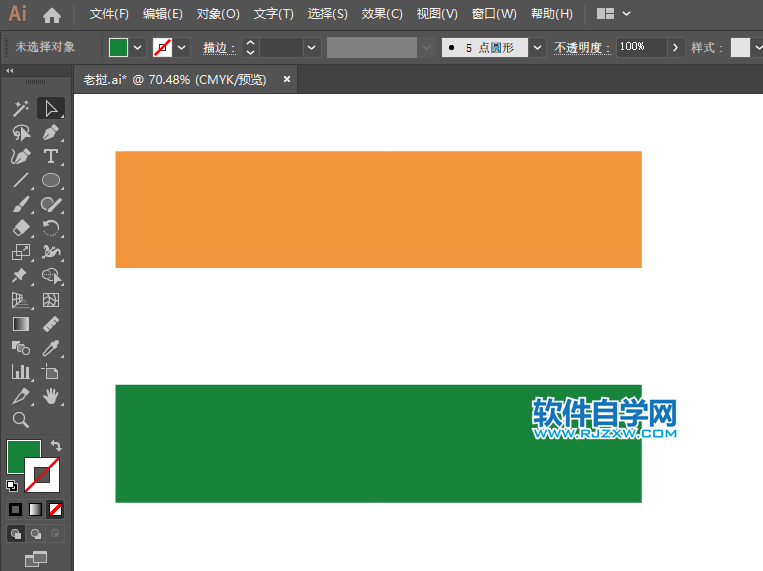Select the Magic Wand tool
763x571 pixels.
click(20, 108)
